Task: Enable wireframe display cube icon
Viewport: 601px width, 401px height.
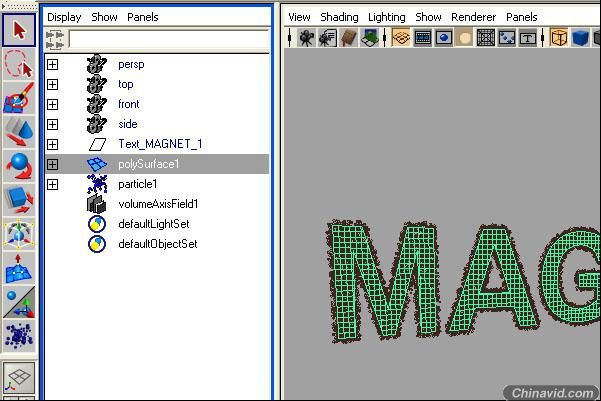Action: (x=559, y=38)
